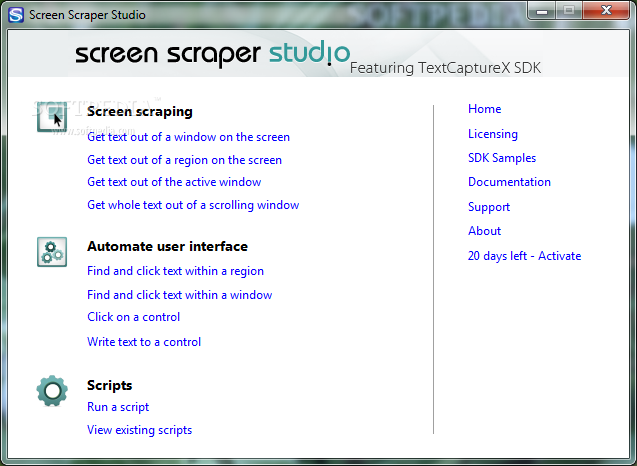Choose Get whole text out of a scrolling window

pos(193,205)
